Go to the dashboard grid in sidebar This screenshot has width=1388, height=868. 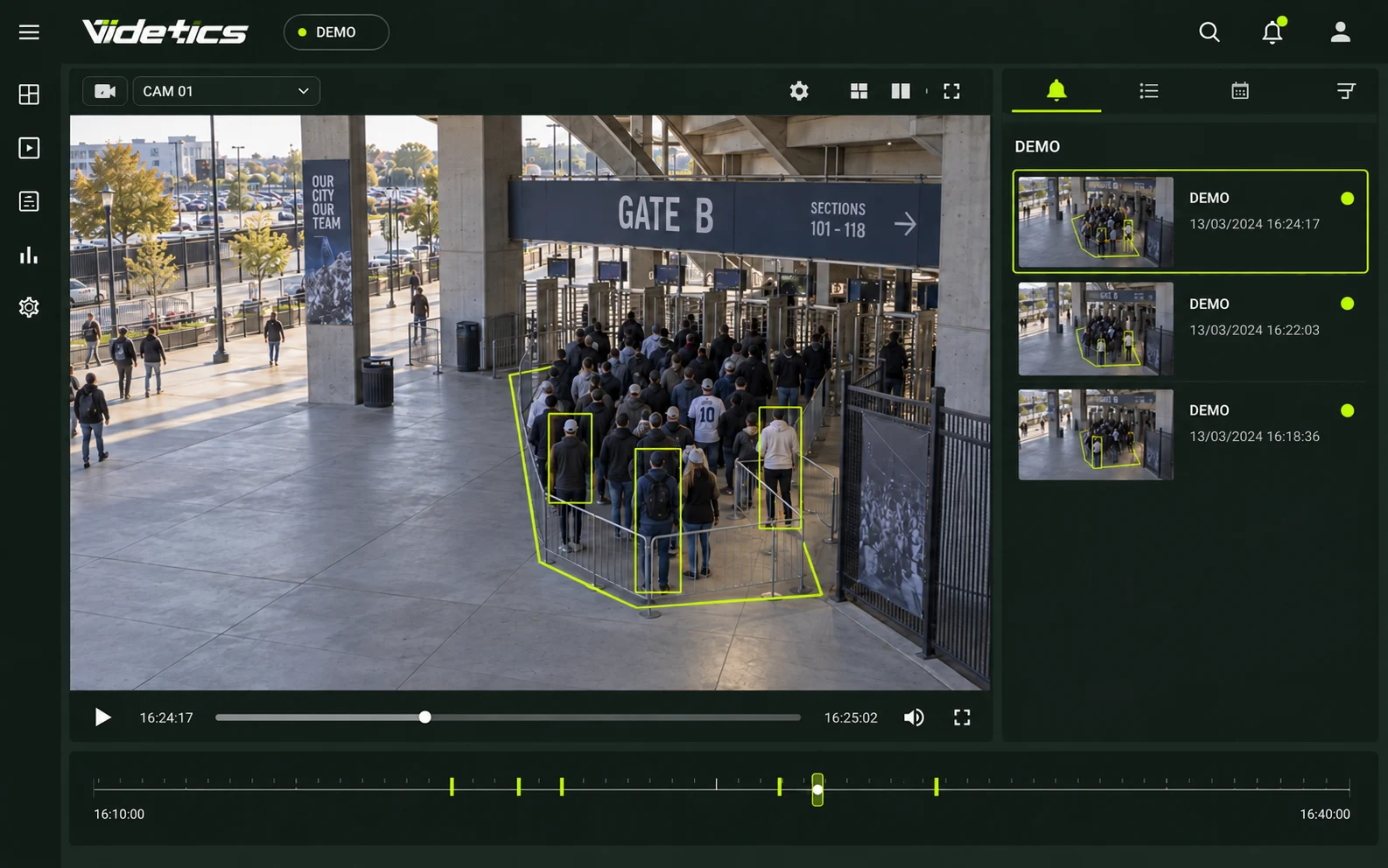pyautogui.click(x=29, y=94)
